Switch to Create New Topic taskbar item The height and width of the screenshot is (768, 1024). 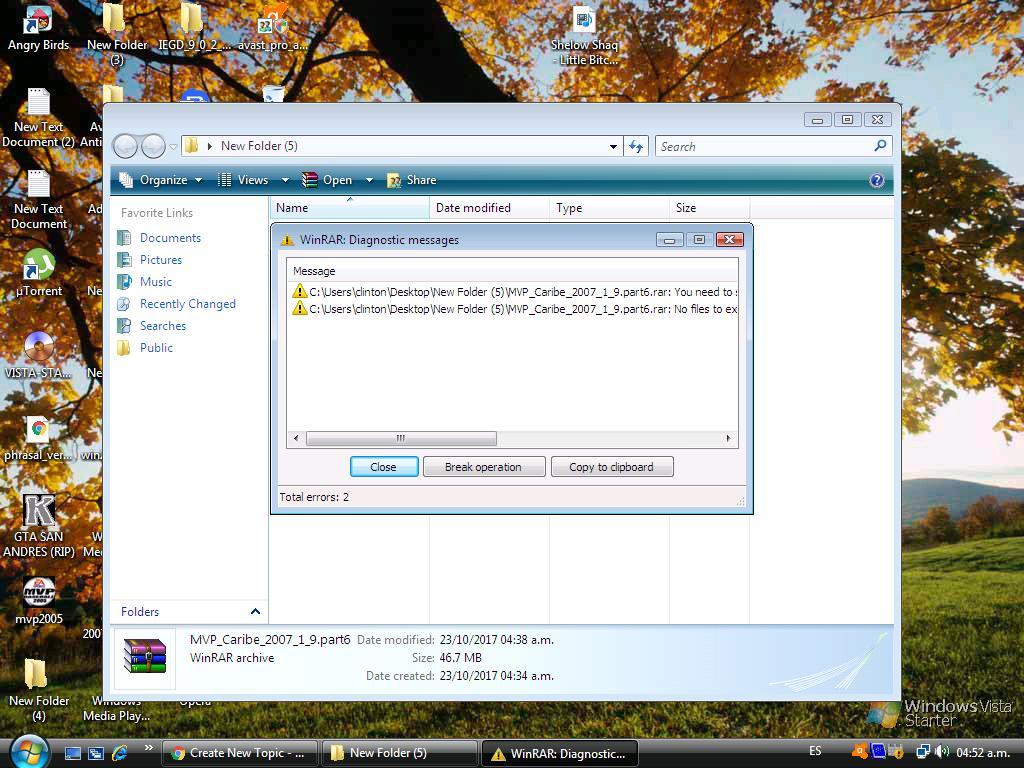(x=239, y=753)
